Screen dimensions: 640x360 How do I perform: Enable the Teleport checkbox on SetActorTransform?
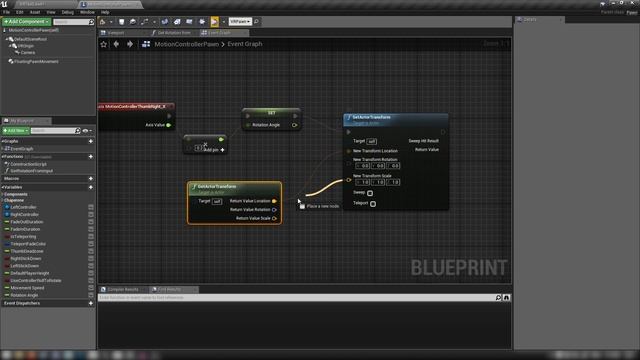[x=373, y=204]
